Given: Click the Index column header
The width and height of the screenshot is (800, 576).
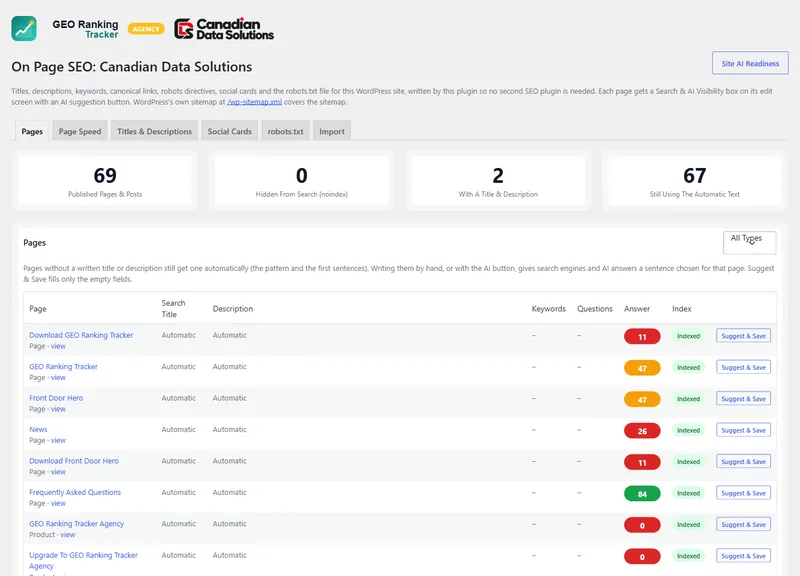Looking at the screenshot, I should (x=682, y=309).
